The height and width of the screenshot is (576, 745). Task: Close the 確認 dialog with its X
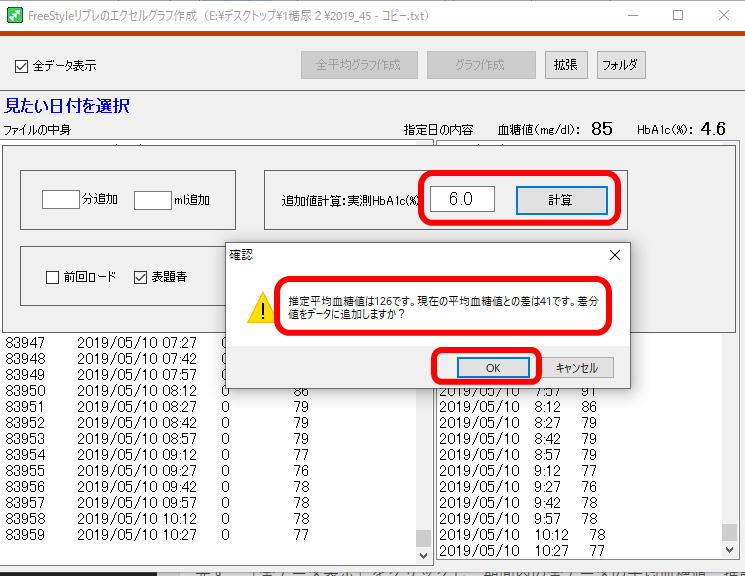click(x=614, y=255)
